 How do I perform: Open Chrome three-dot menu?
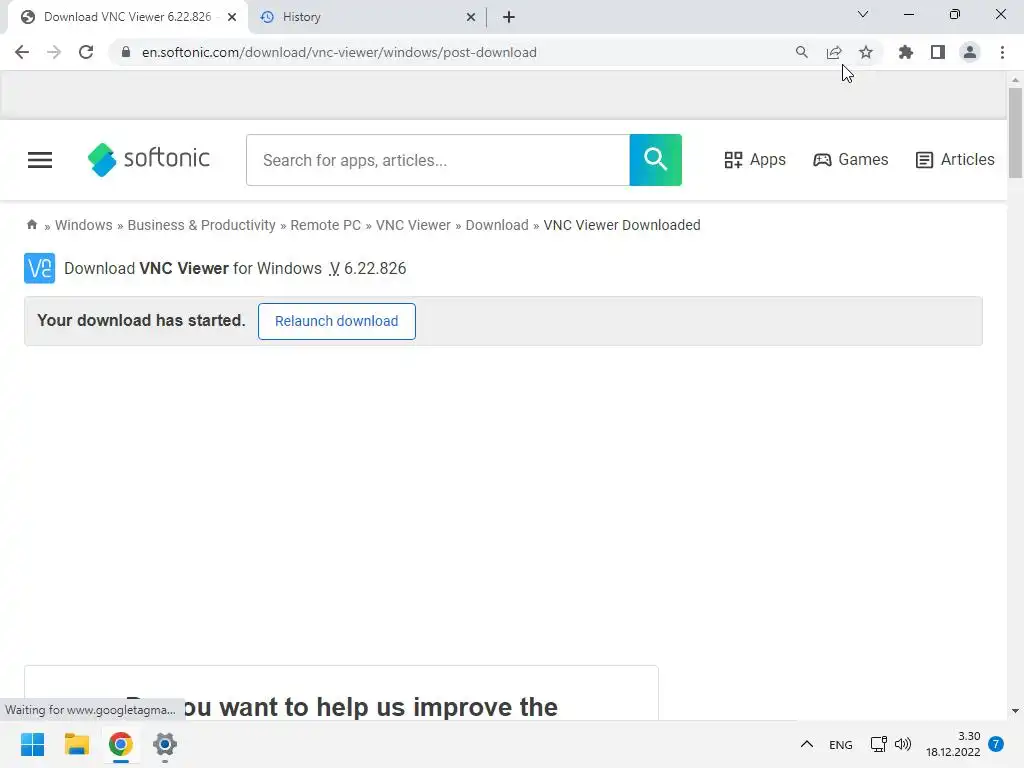pos(1002,52)
